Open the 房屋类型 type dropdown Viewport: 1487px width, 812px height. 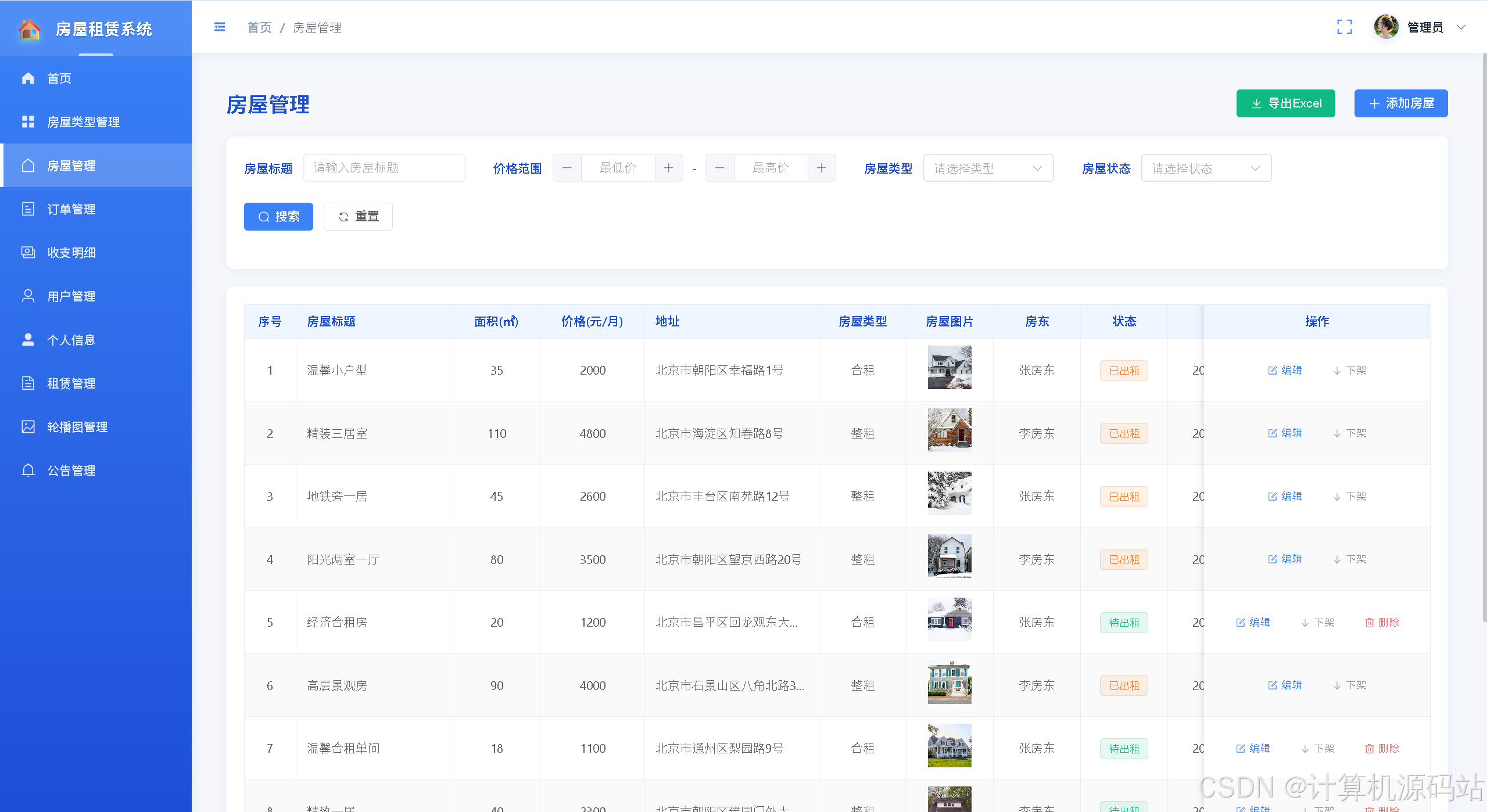[988, 168]
